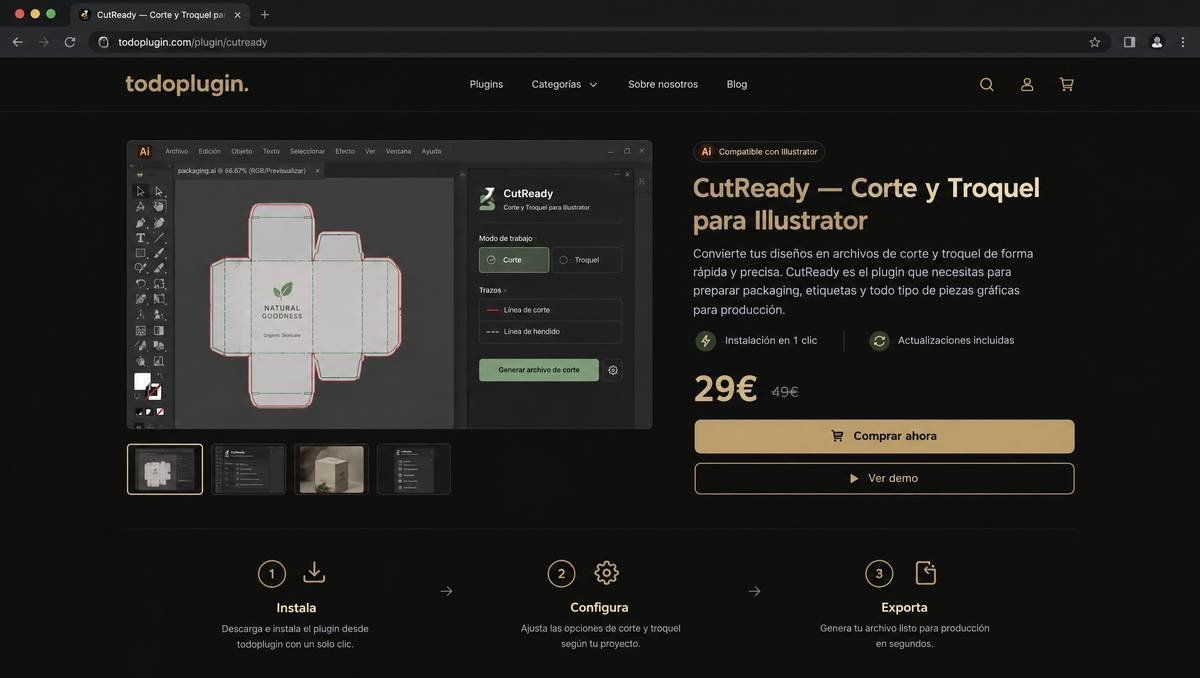The image size is (1200, 678).
Task: Expand the Trazos section arrow
Action: [x=505, y=290]
